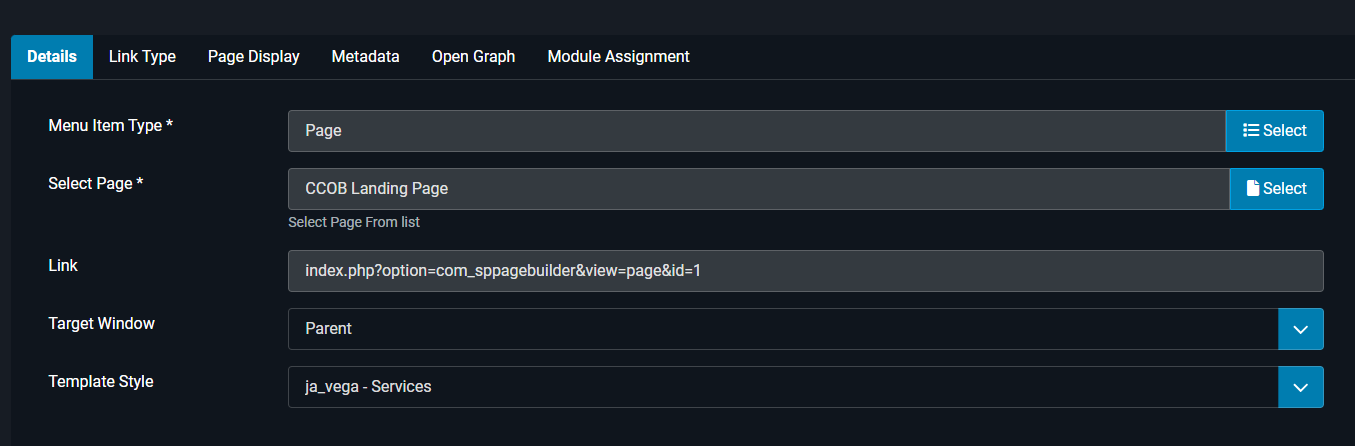
Task: Click the file icon beside Select Page
Action: tap(1253, 189)
